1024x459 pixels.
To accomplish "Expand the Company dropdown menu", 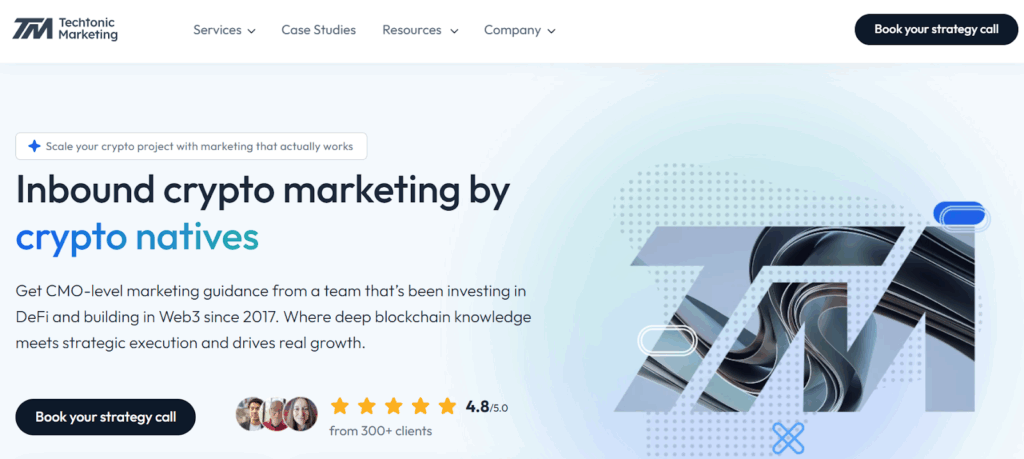I will (x=519, y=30).
